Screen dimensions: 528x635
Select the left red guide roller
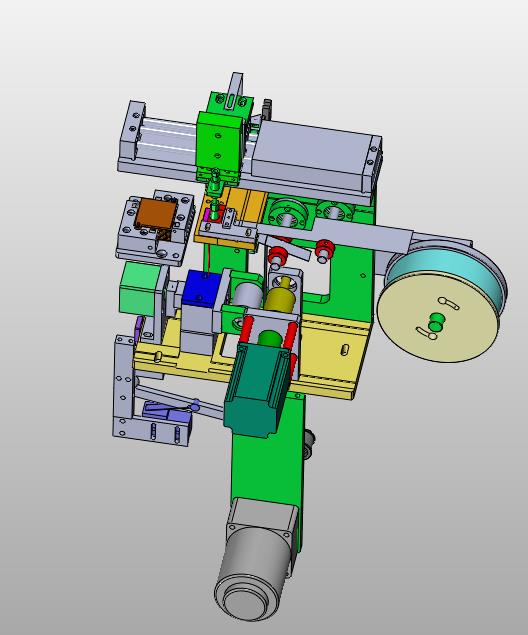click(x=277, y=255)
